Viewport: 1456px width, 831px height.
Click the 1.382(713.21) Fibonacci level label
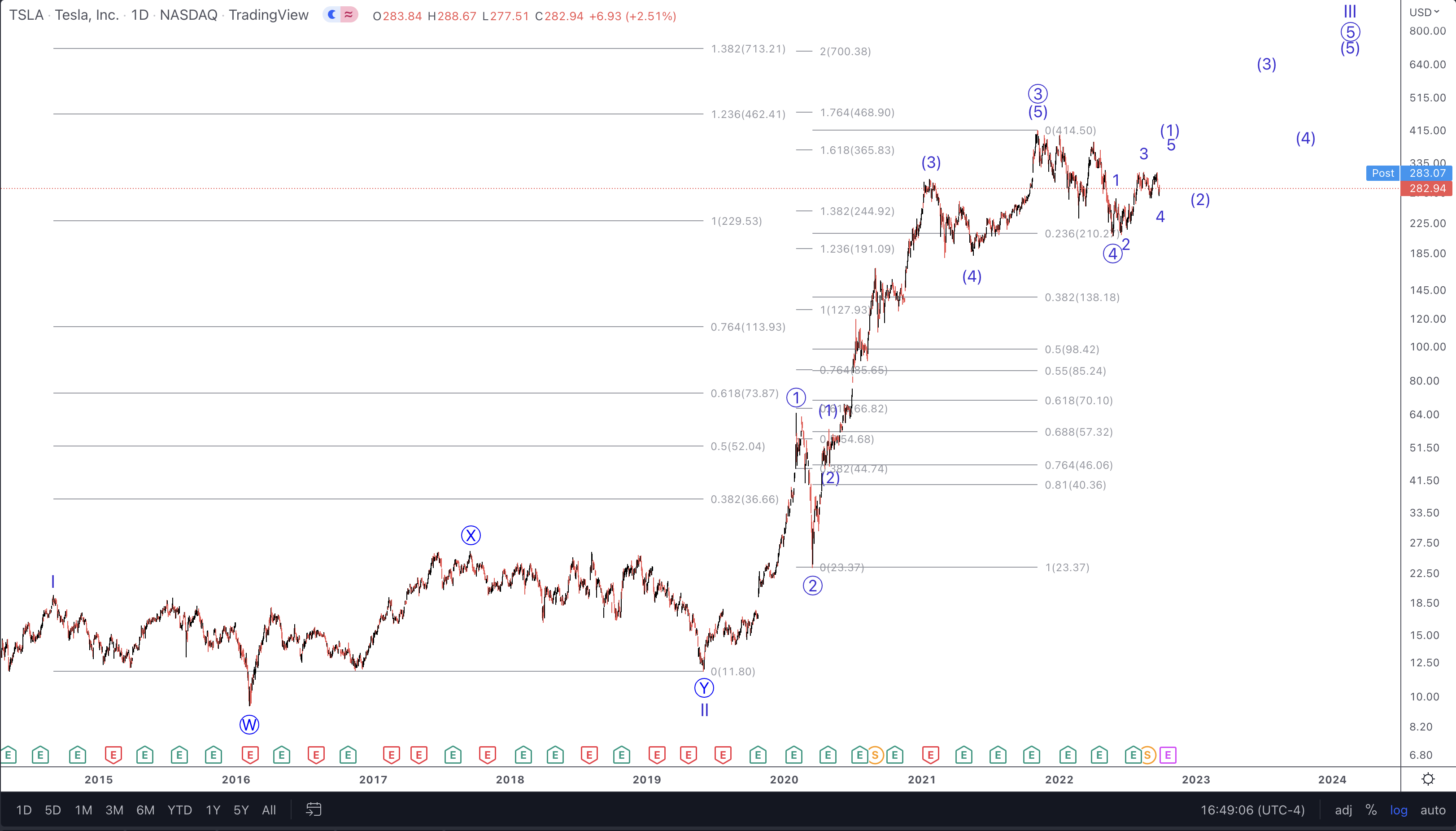pyautogui.click(x=748, y=48)
